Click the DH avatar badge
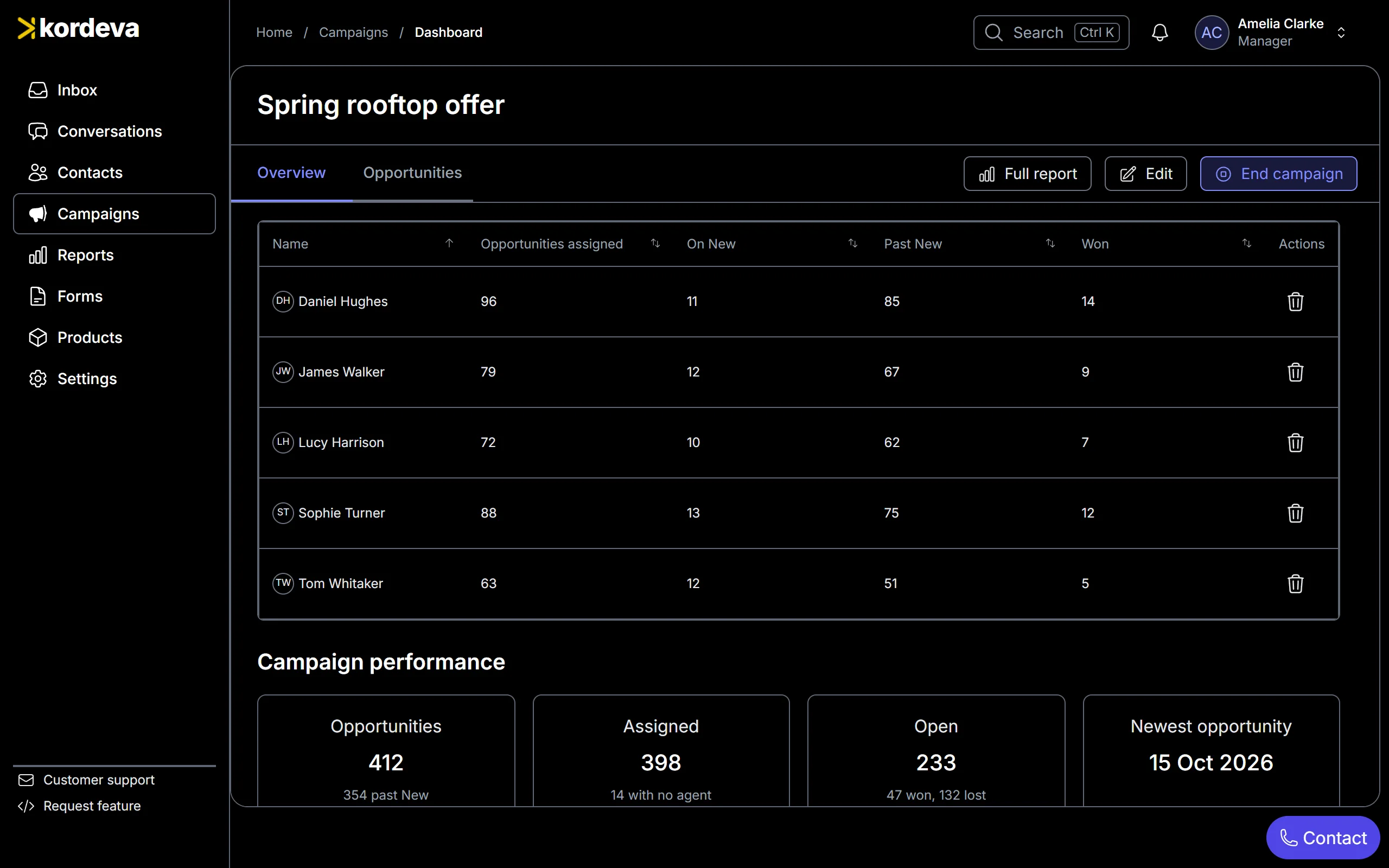The image size is (1389, 868). 283,301
